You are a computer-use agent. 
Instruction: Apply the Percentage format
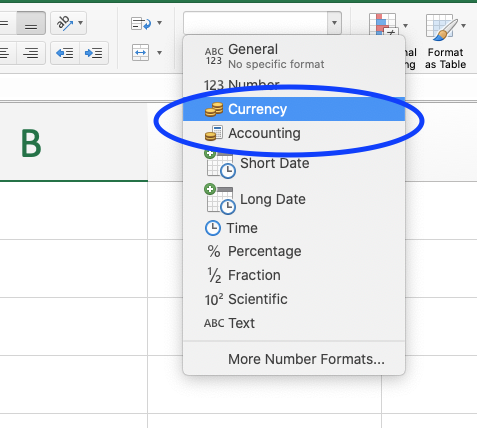pyautogui.click(x=294, y=251)
